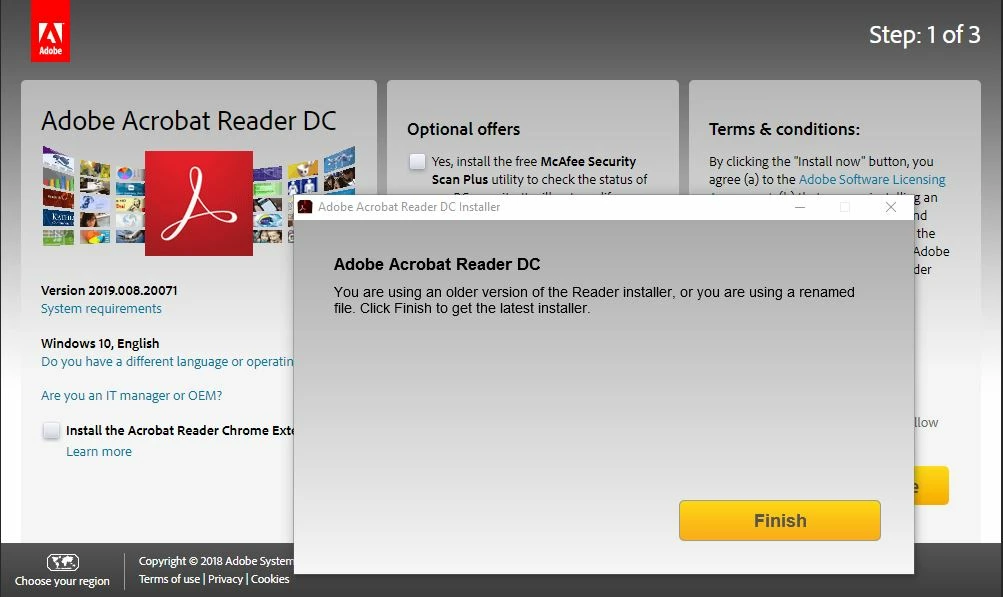The width and height of the screenshot is (1003, 597).
Task: Click the dialog heading 'Adobe Acrobat Reader DC'
Action: coord(437,264)
